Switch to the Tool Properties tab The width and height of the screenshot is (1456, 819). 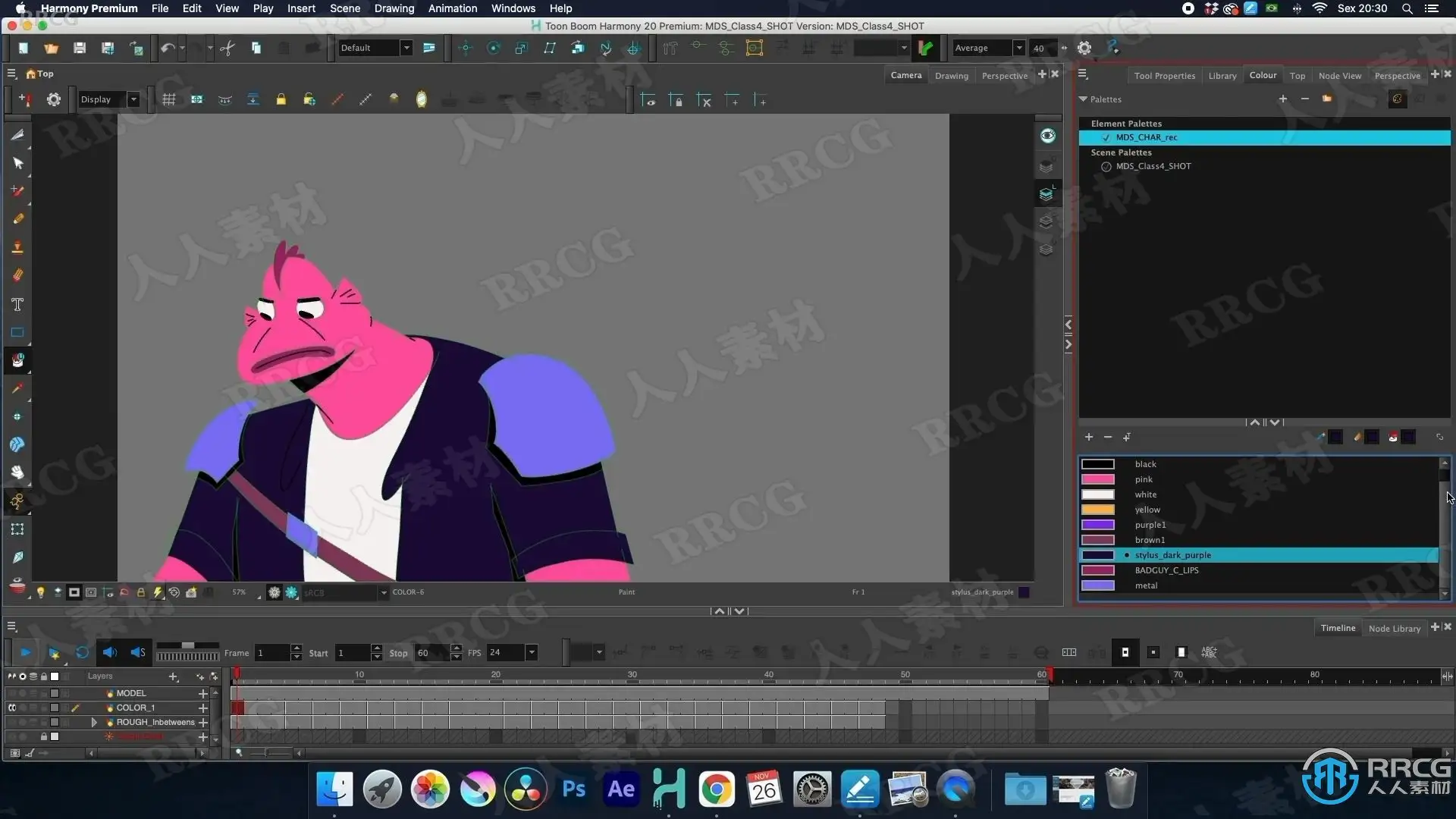point(1164,75)
